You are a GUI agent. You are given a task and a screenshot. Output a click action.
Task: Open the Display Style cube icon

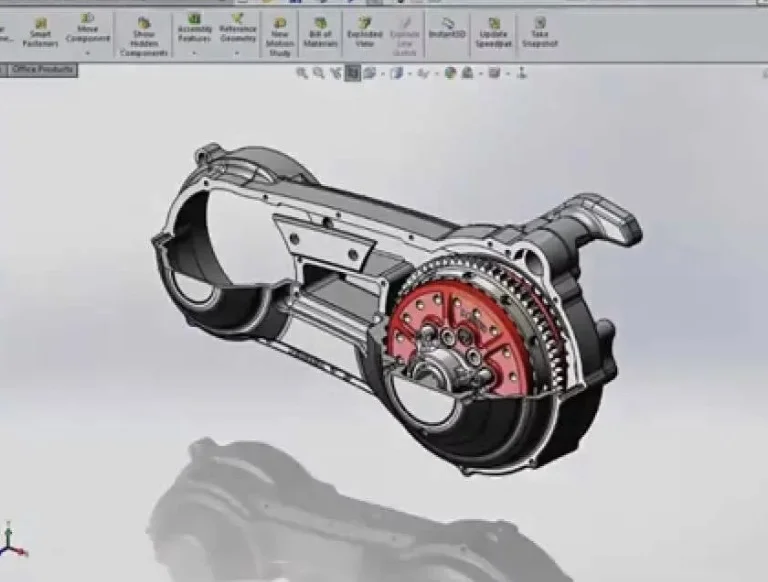396,73
